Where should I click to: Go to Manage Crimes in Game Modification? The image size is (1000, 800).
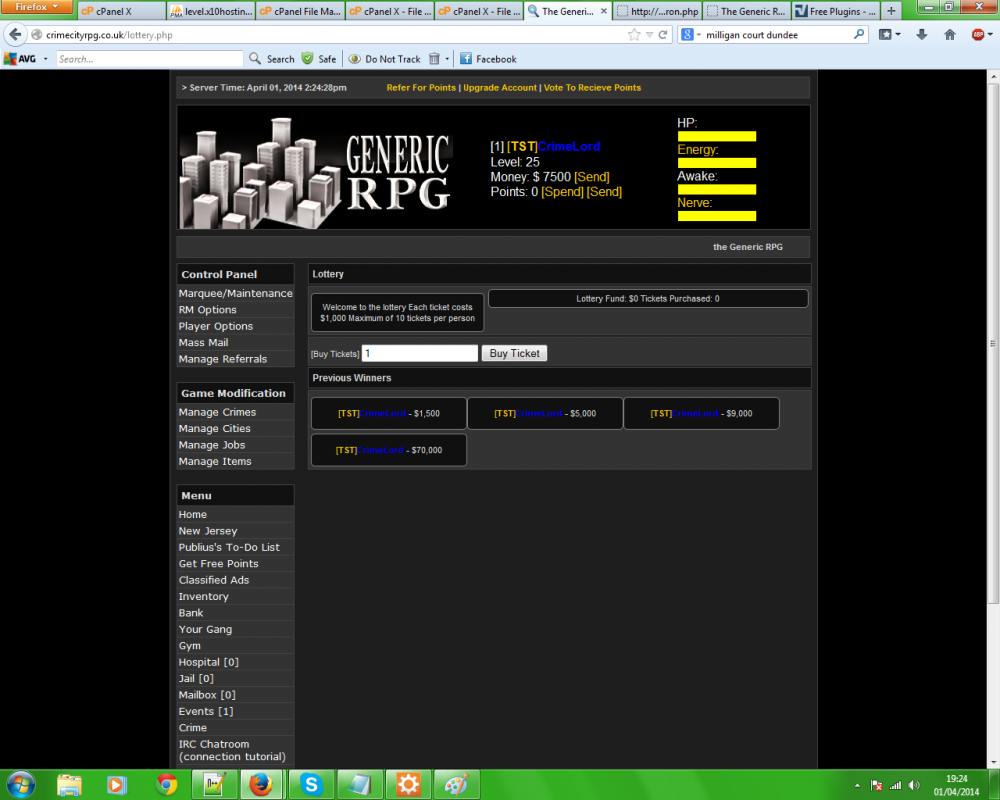[217, 412]
